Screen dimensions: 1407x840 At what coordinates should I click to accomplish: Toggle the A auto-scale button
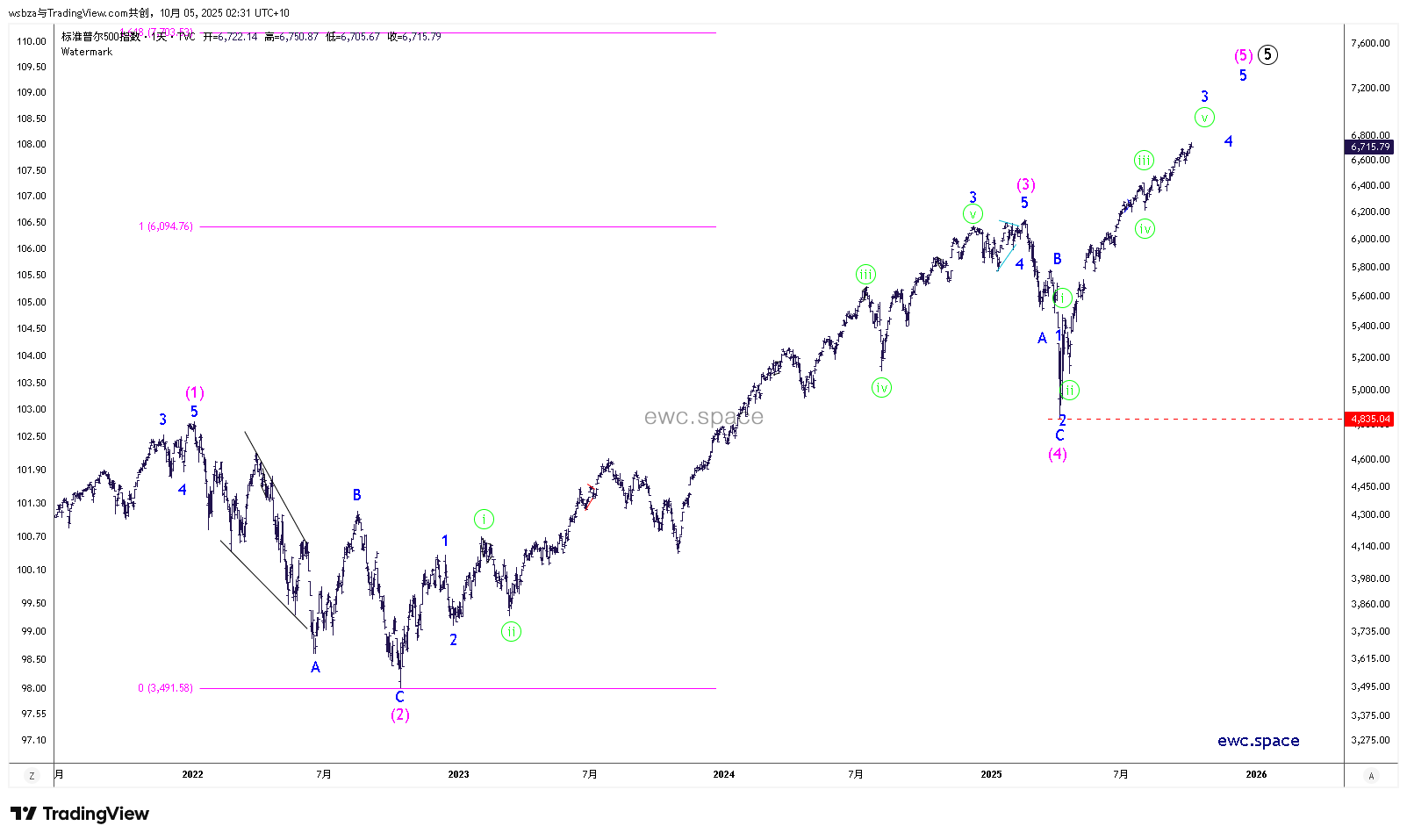[1370, 775]
